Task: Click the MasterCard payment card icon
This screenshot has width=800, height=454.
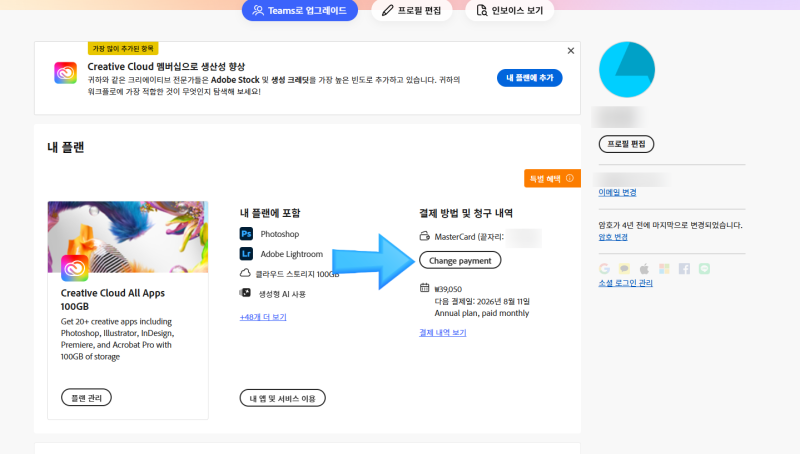Action: 424,236
